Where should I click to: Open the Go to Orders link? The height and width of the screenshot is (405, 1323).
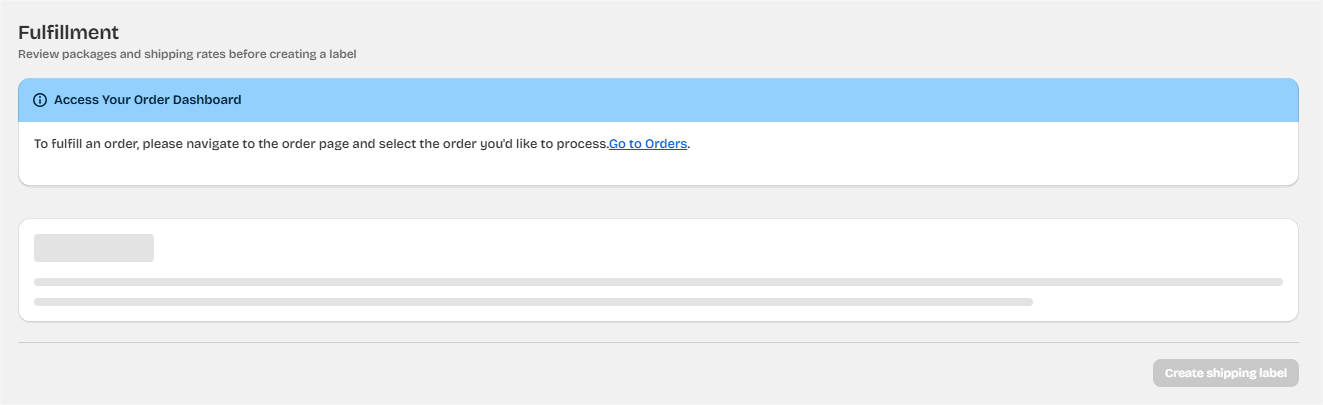coord(648,144)
